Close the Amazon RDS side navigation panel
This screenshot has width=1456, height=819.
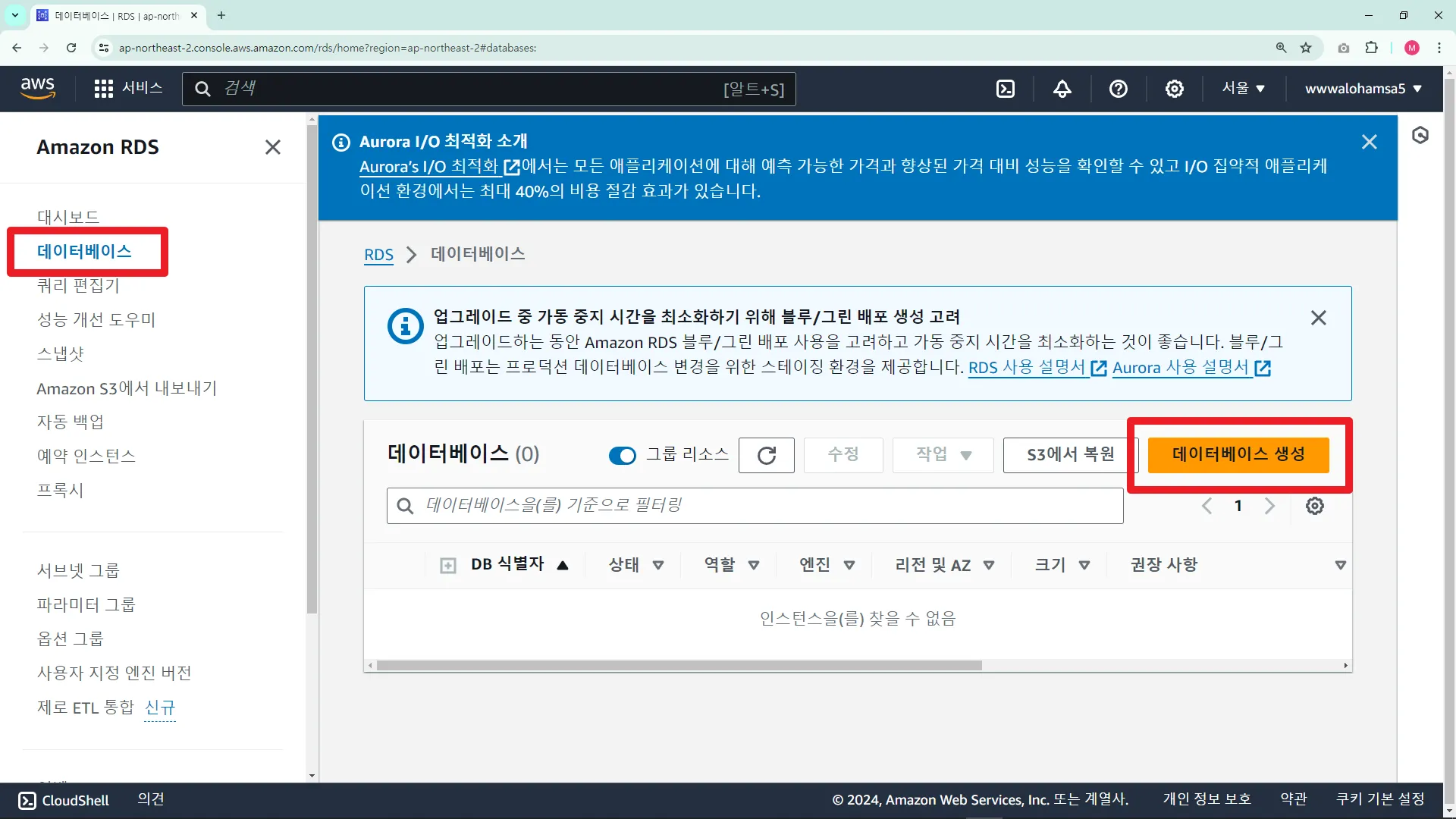coord(272,147)
